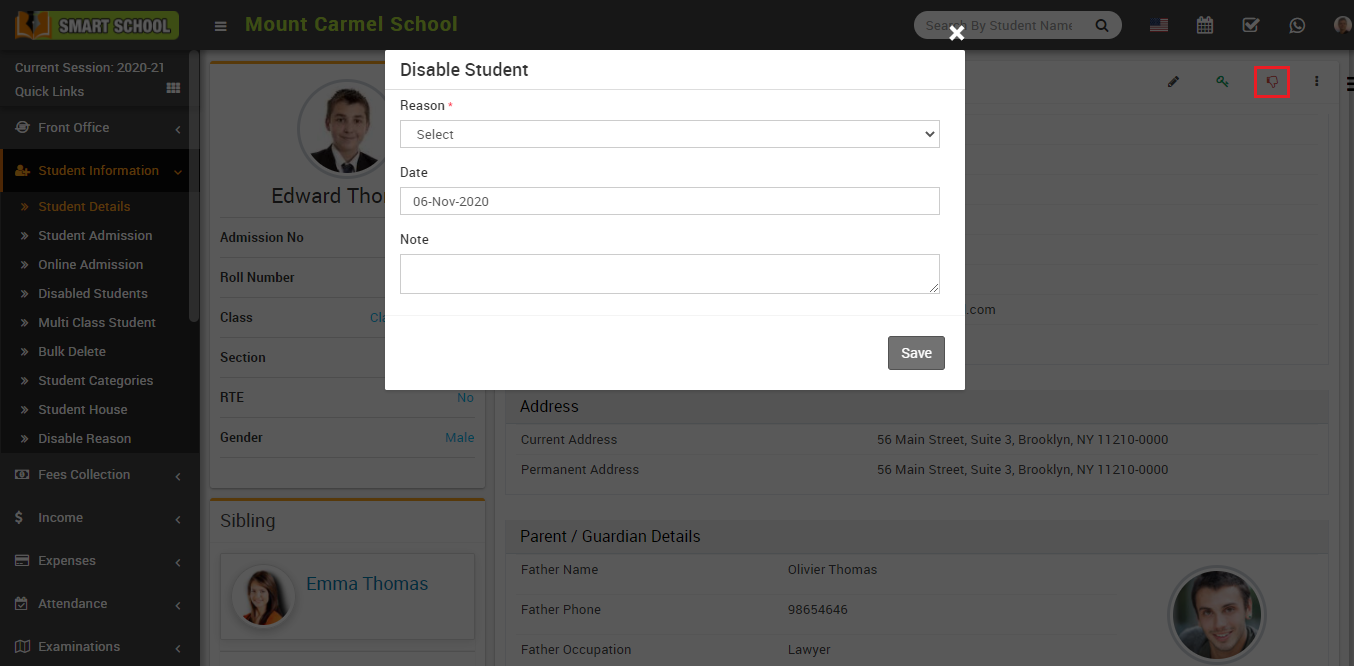Click the Date field showing 06-Nov-2020

[669, 201]
